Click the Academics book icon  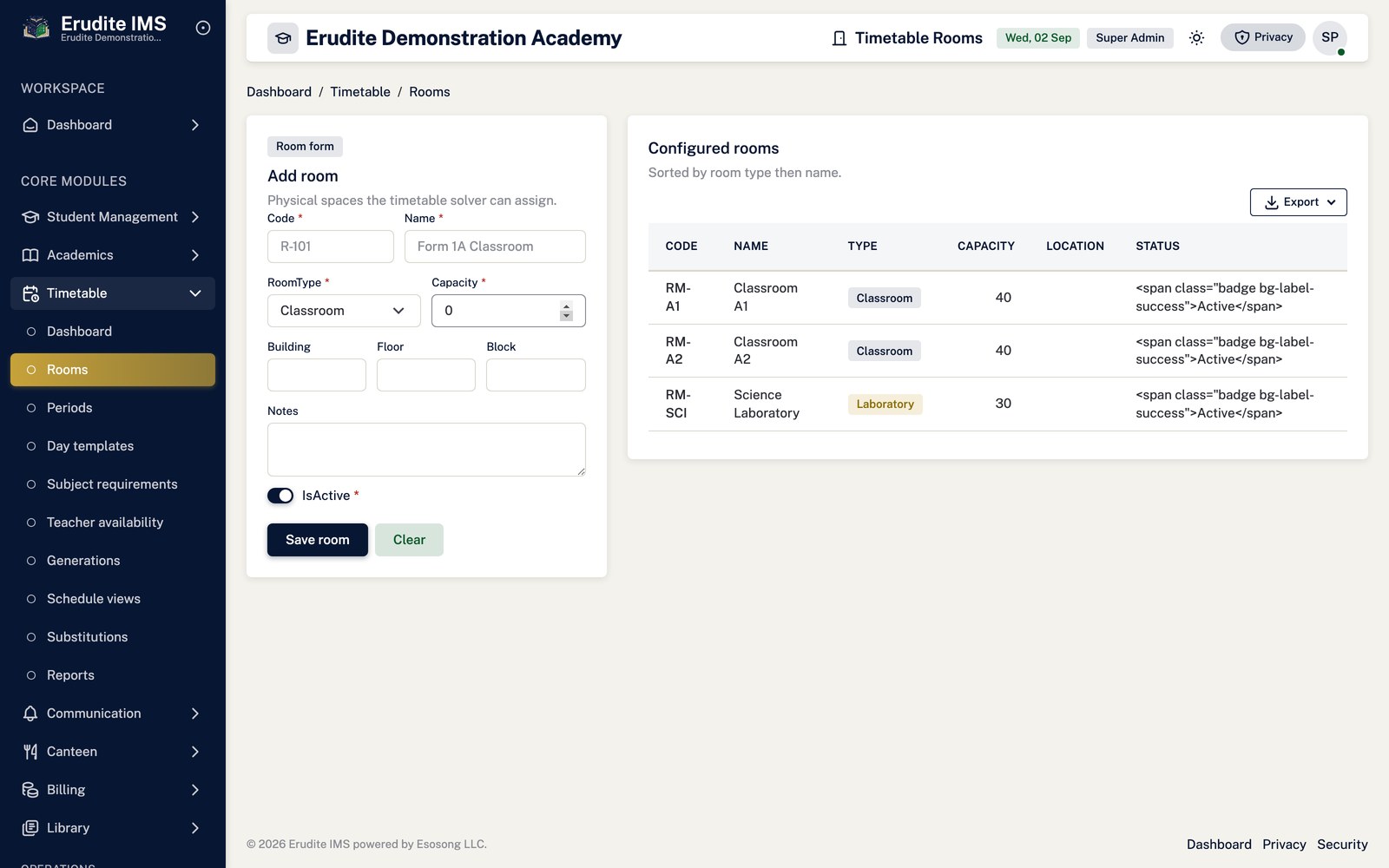pos(30,255)
